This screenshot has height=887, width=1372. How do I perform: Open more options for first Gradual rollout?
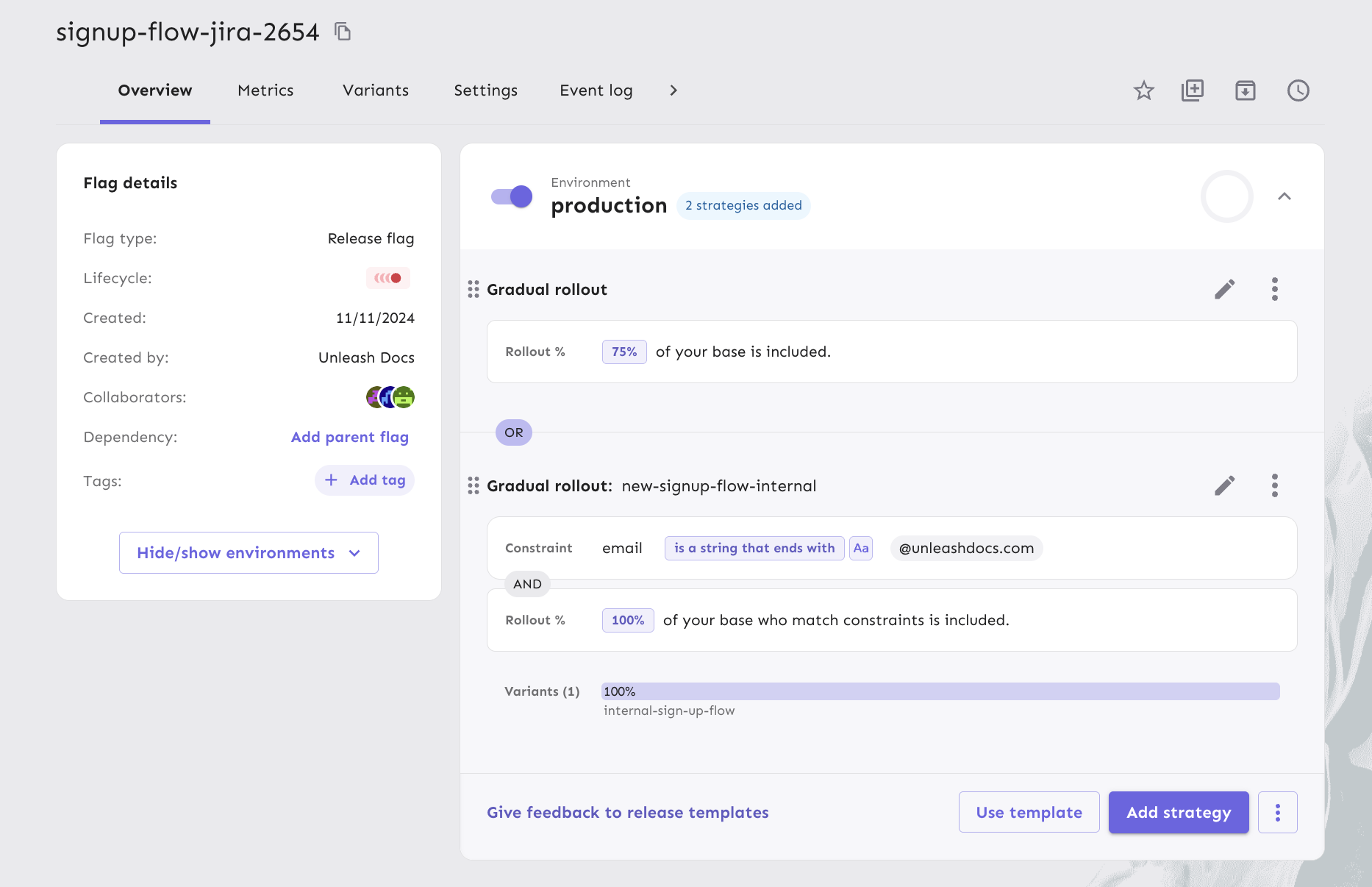tap(1274, 289)
